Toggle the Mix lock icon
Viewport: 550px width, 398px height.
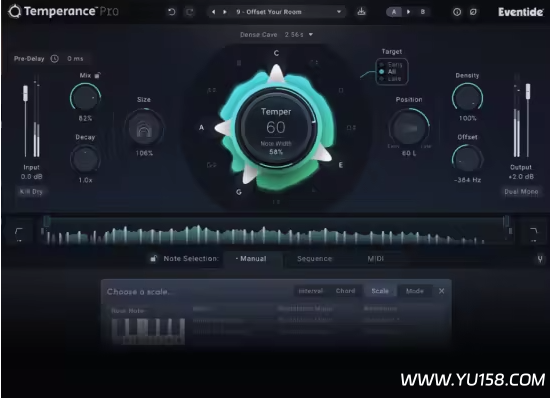point(98,75)
